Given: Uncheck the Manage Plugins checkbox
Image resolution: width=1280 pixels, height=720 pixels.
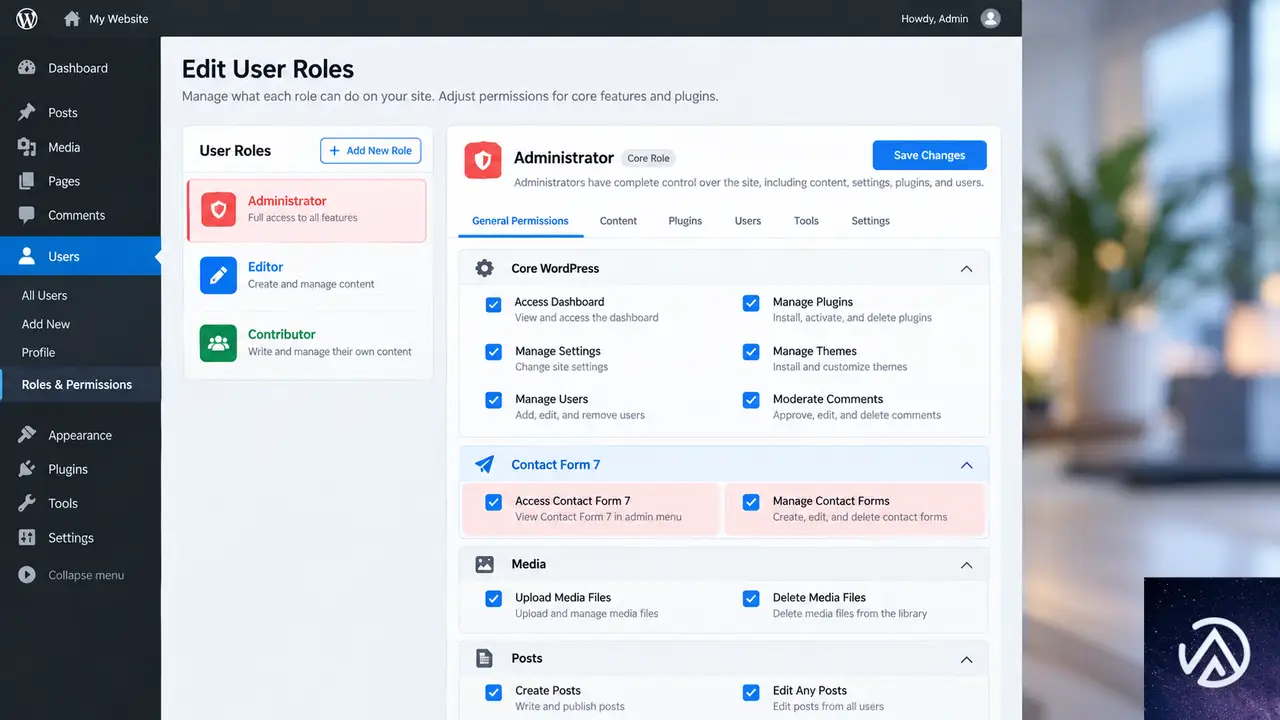Looking at the screenshot, I should tap(751, 304).
